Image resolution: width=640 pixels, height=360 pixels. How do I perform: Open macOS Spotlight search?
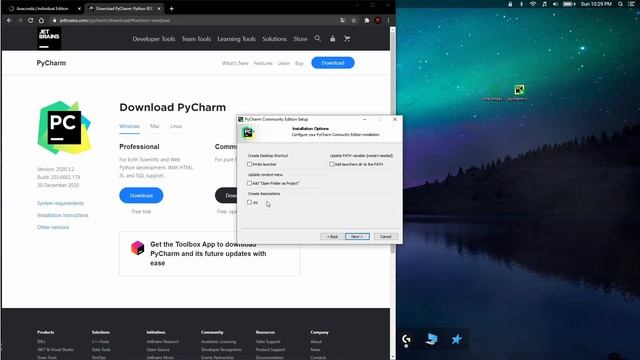[x=620, y=4]
